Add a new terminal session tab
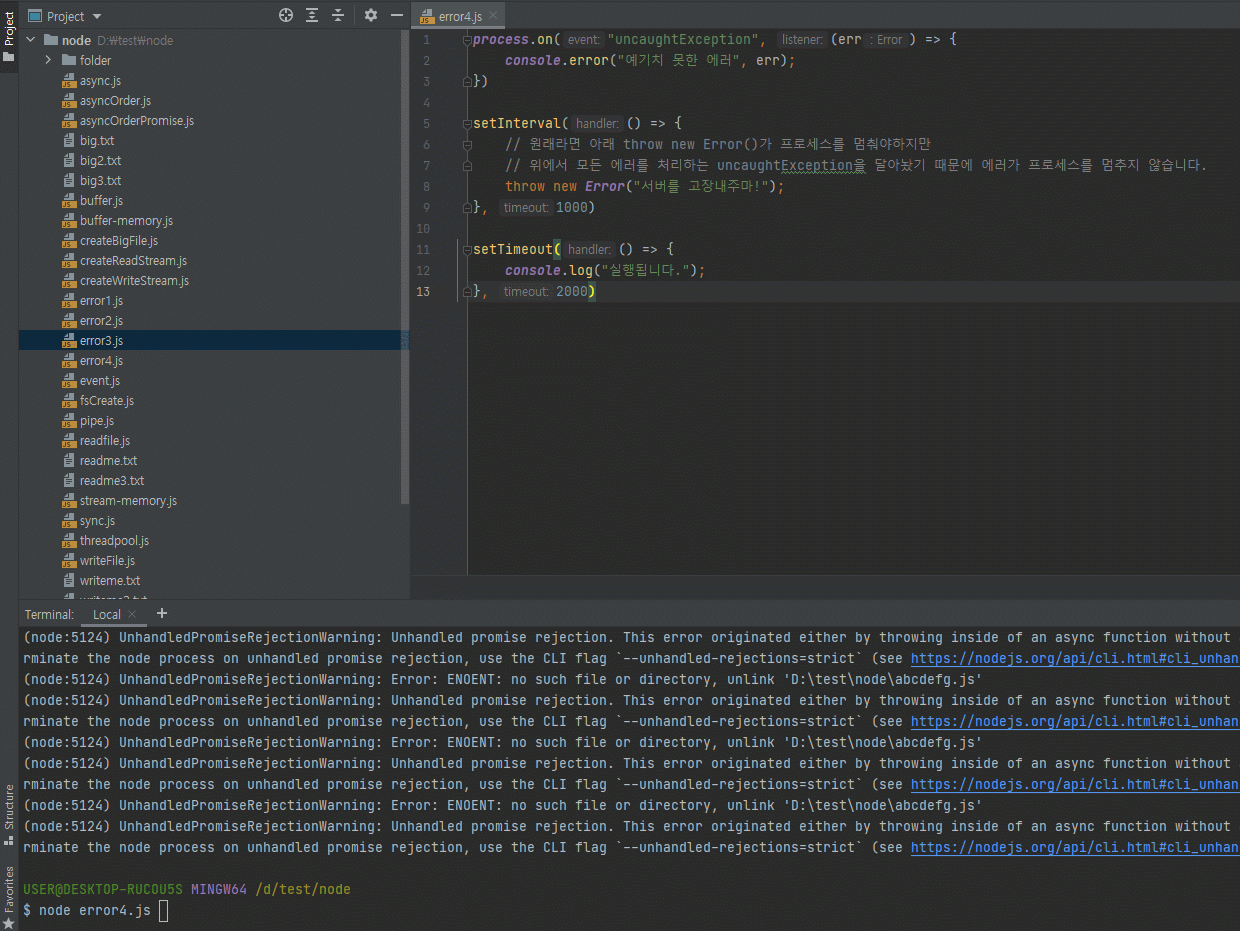The image size is (1240, 931). (x=162, y=613)
